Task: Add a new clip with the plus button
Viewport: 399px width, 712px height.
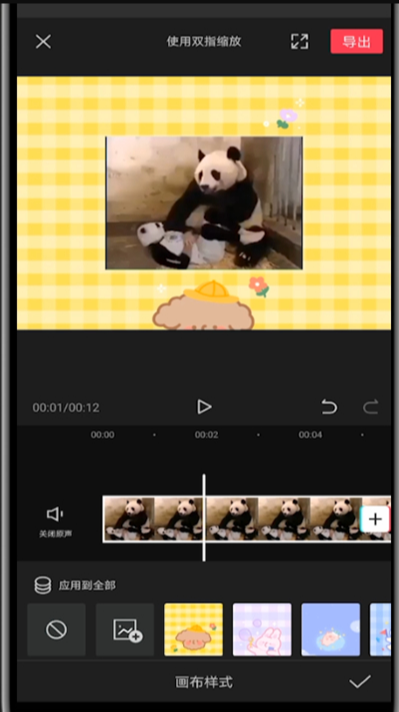Action: tap(375, 519)
